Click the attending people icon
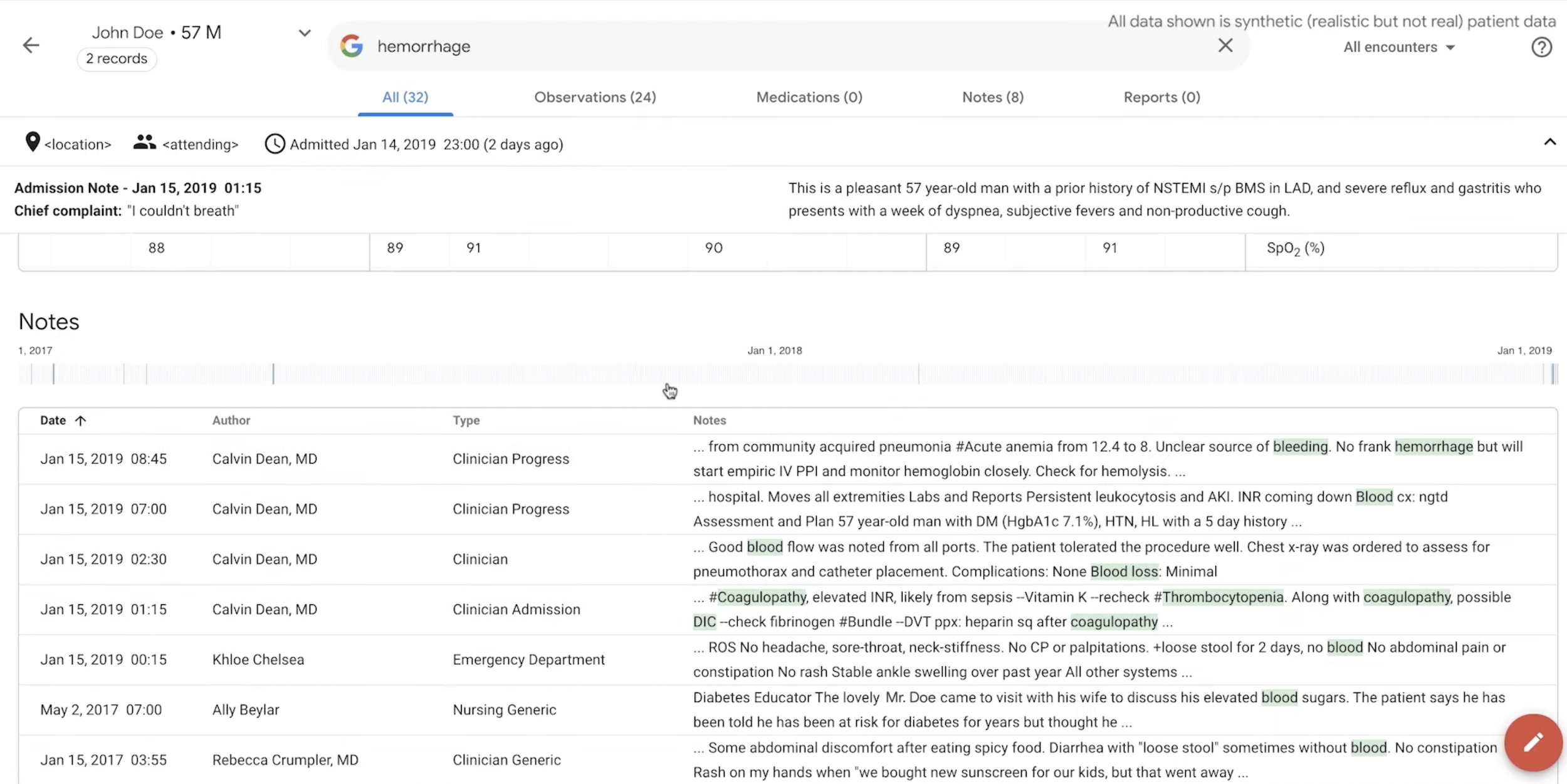1567x784 pixels. tap(144, 143)
